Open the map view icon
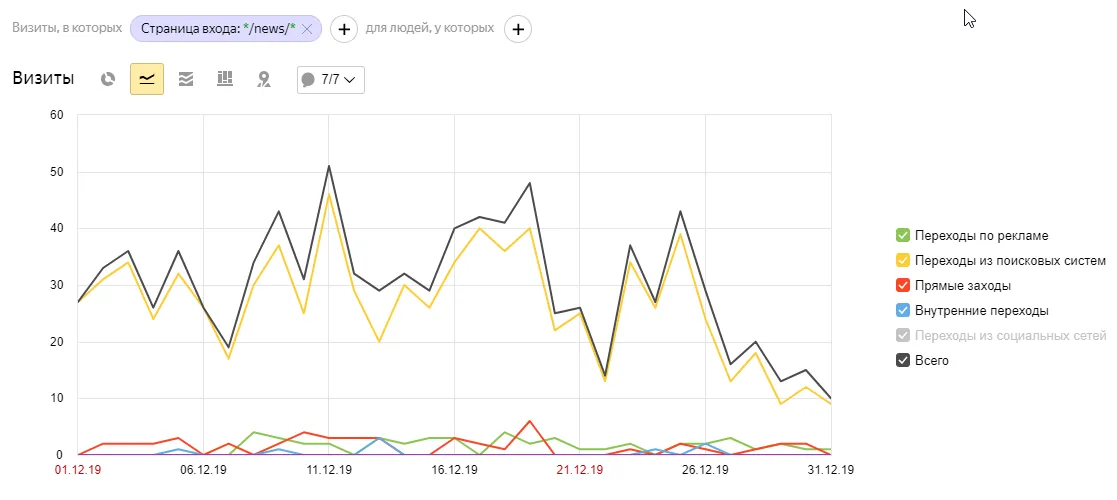This screenshot has width=1117, height=500. [x=264, y=79]
